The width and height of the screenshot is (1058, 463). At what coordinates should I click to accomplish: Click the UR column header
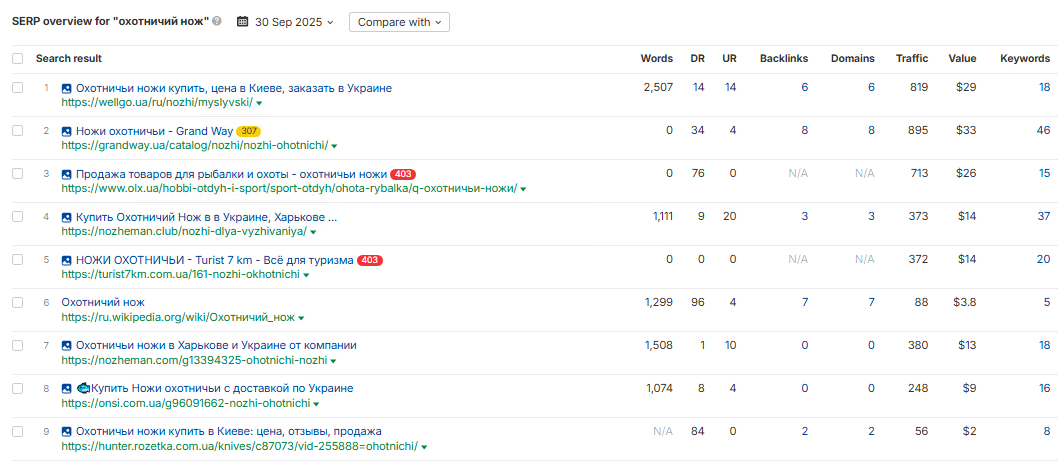click(729, 59)
